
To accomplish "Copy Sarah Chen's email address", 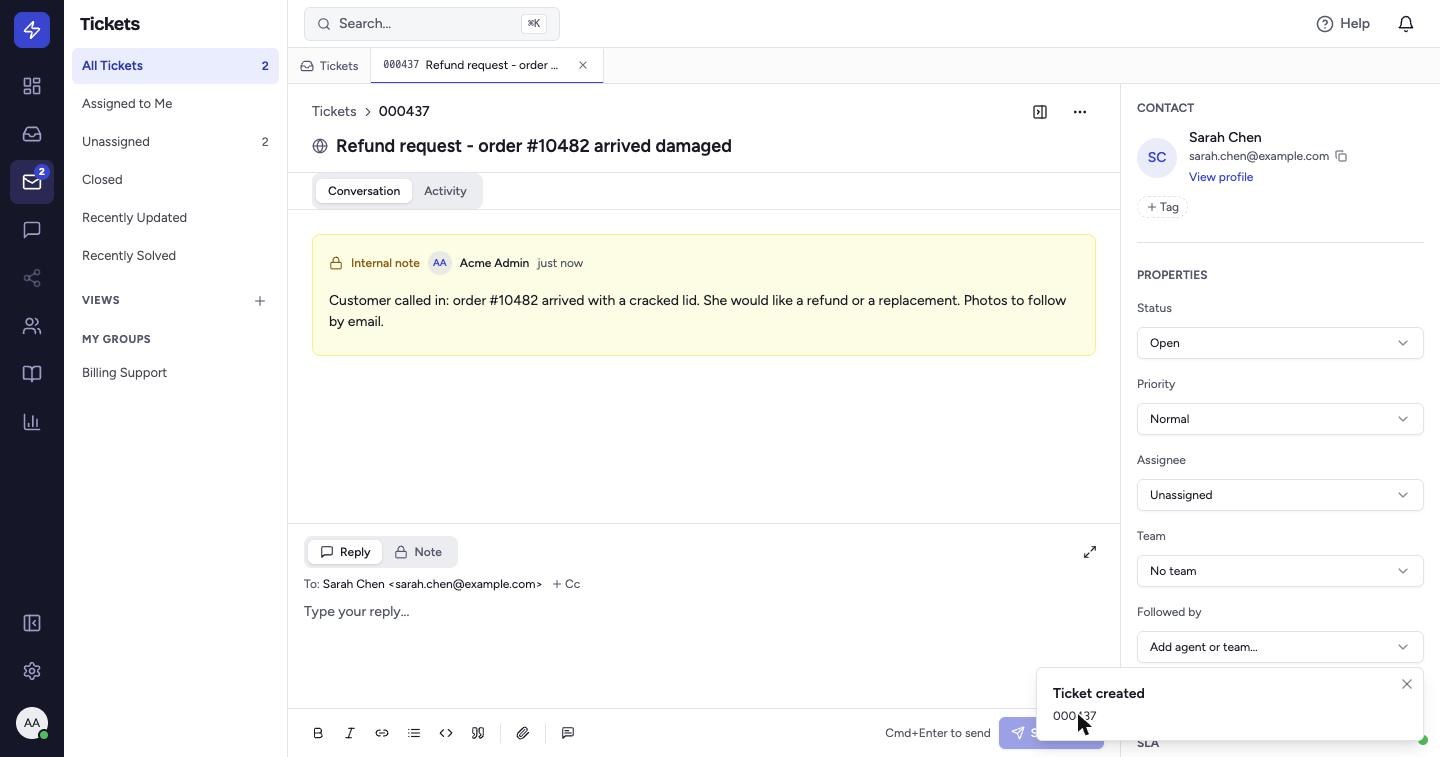I will 1341,156.
